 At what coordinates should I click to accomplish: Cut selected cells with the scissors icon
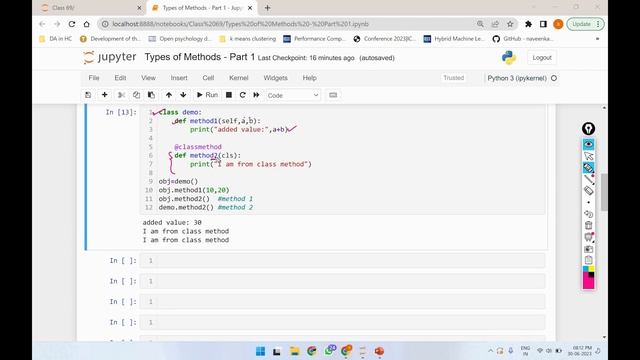pyautogui.click(x=121, y=95)
